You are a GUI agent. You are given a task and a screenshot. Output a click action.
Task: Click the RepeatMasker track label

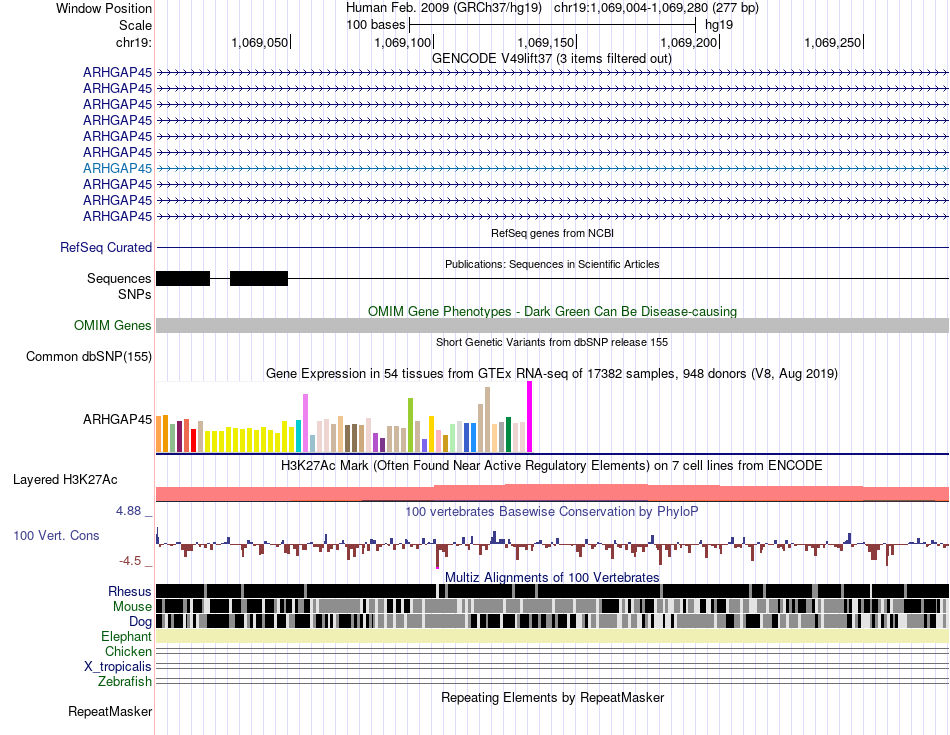(110, 712)
